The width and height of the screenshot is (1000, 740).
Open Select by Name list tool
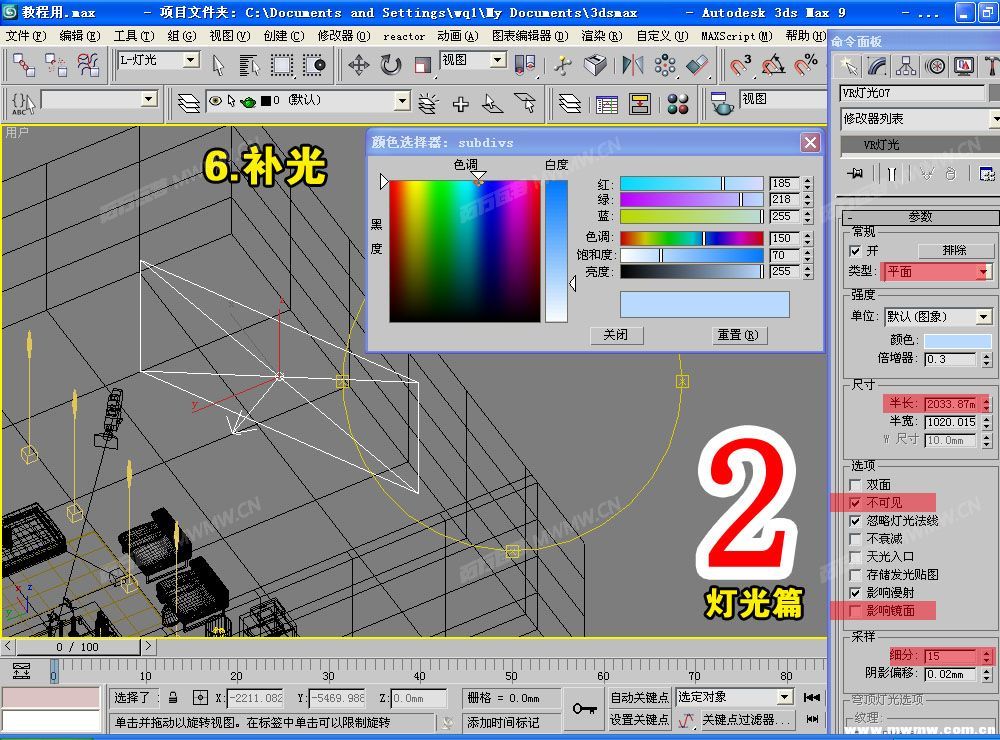[x=249, y=65]
